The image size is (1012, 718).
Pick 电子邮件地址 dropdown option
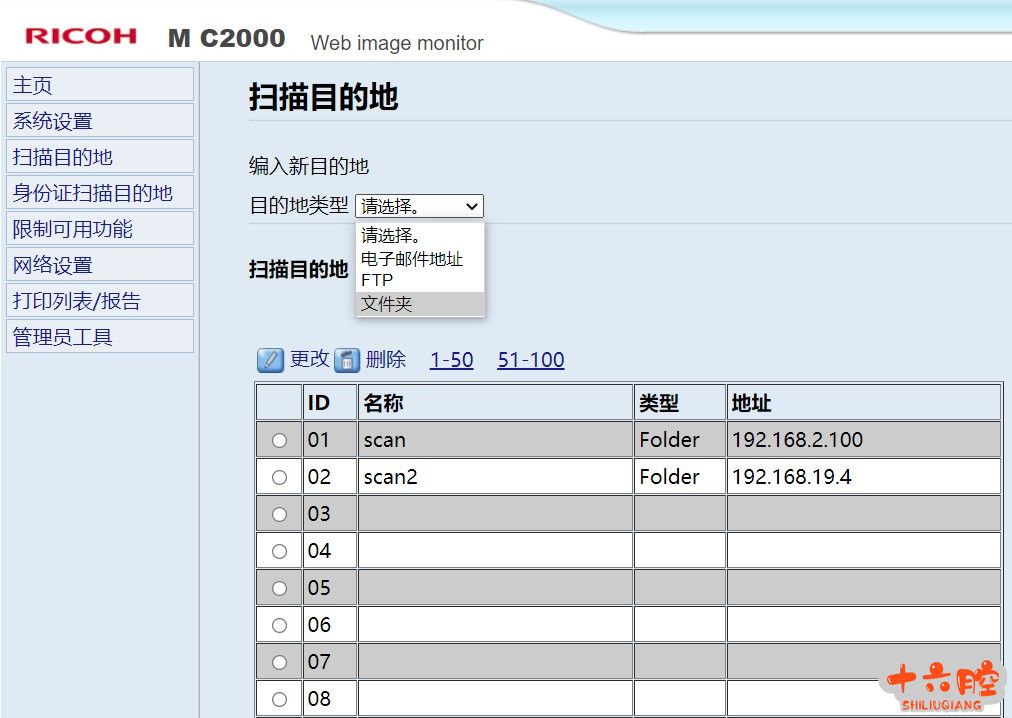pos(412,259)
